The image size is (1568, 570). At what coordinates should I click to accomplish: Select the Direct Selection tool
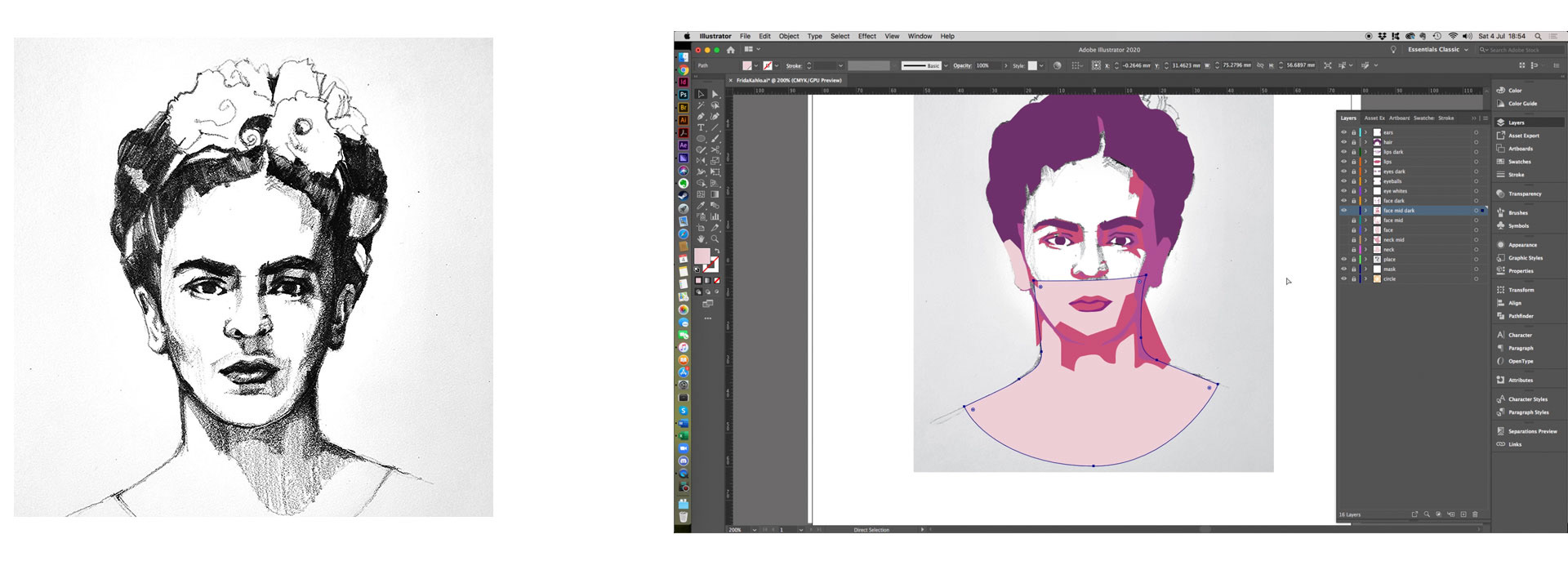[x=715, y=95]
